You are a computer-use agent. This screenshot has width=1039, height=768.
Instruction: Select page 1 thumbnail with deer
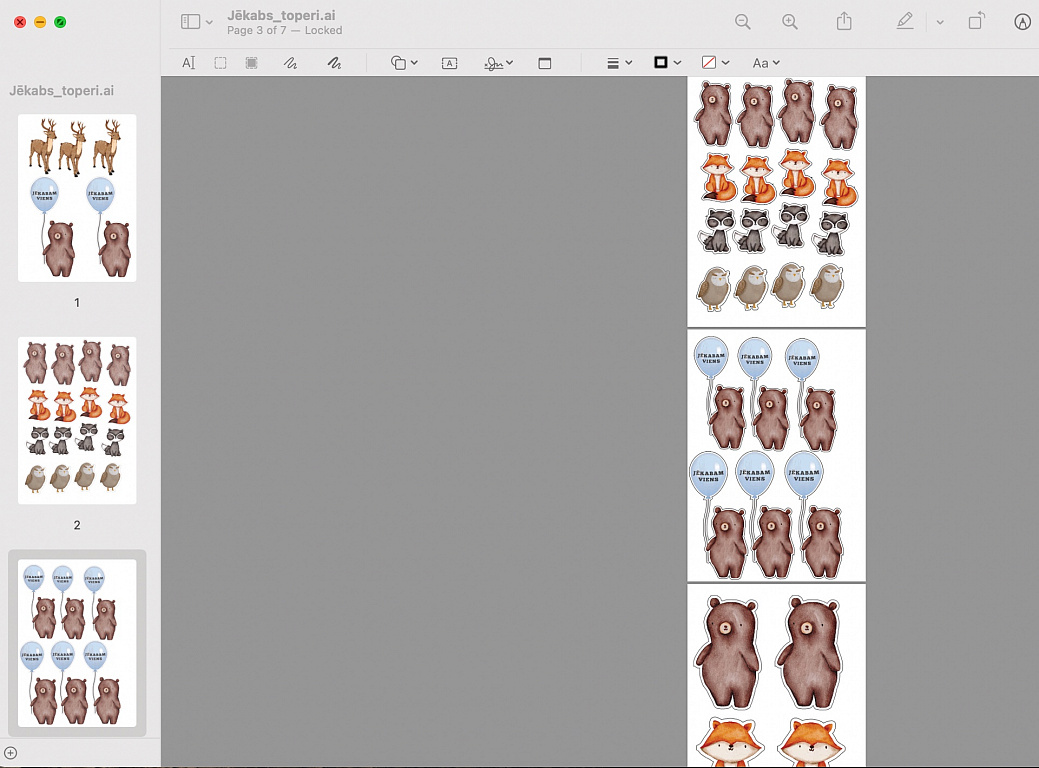coord(77,198)
